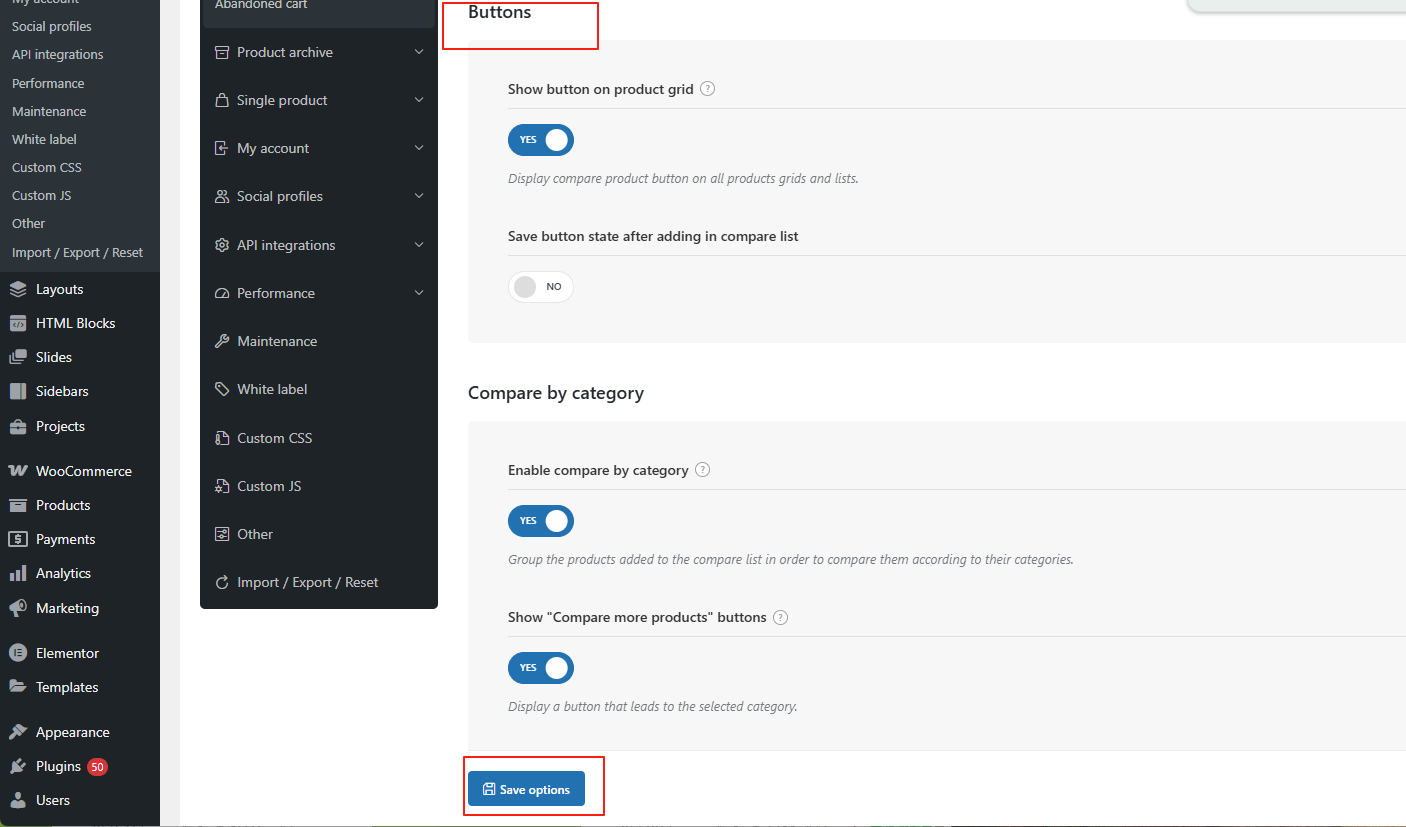Screen dimensions: 1406x827
Task: Click the API integrations gear icon
Action: tap(222, 245)
